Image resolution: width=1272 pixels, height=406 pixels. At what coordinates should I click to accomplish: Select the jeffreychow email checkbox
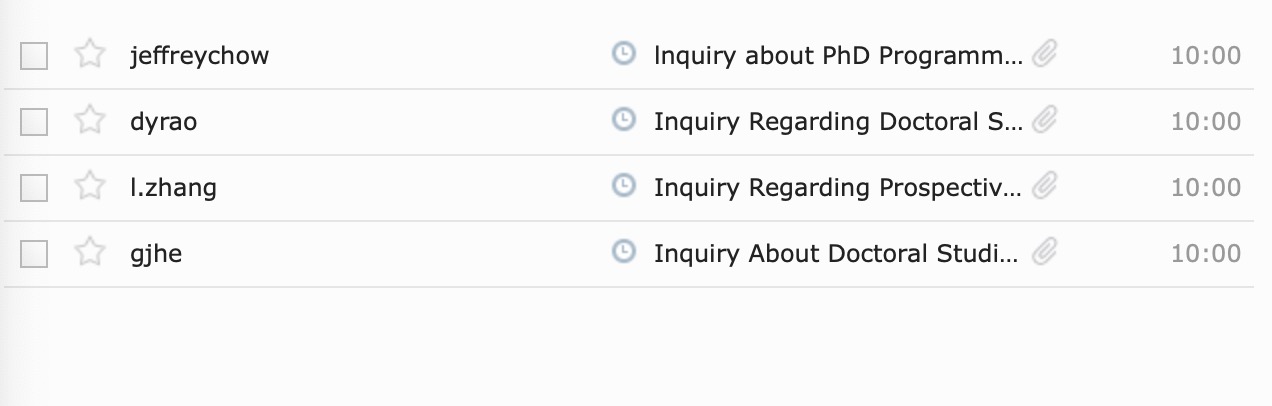click(34, 56)
